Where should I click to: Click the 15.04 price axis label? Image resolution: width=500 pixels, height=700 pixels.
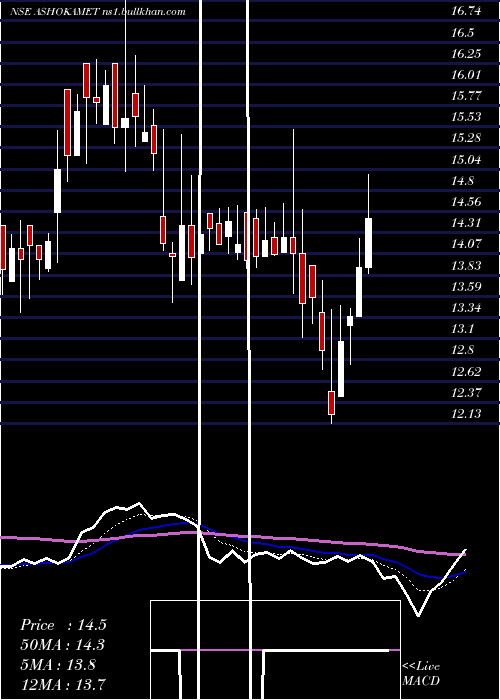pos(466,159)
